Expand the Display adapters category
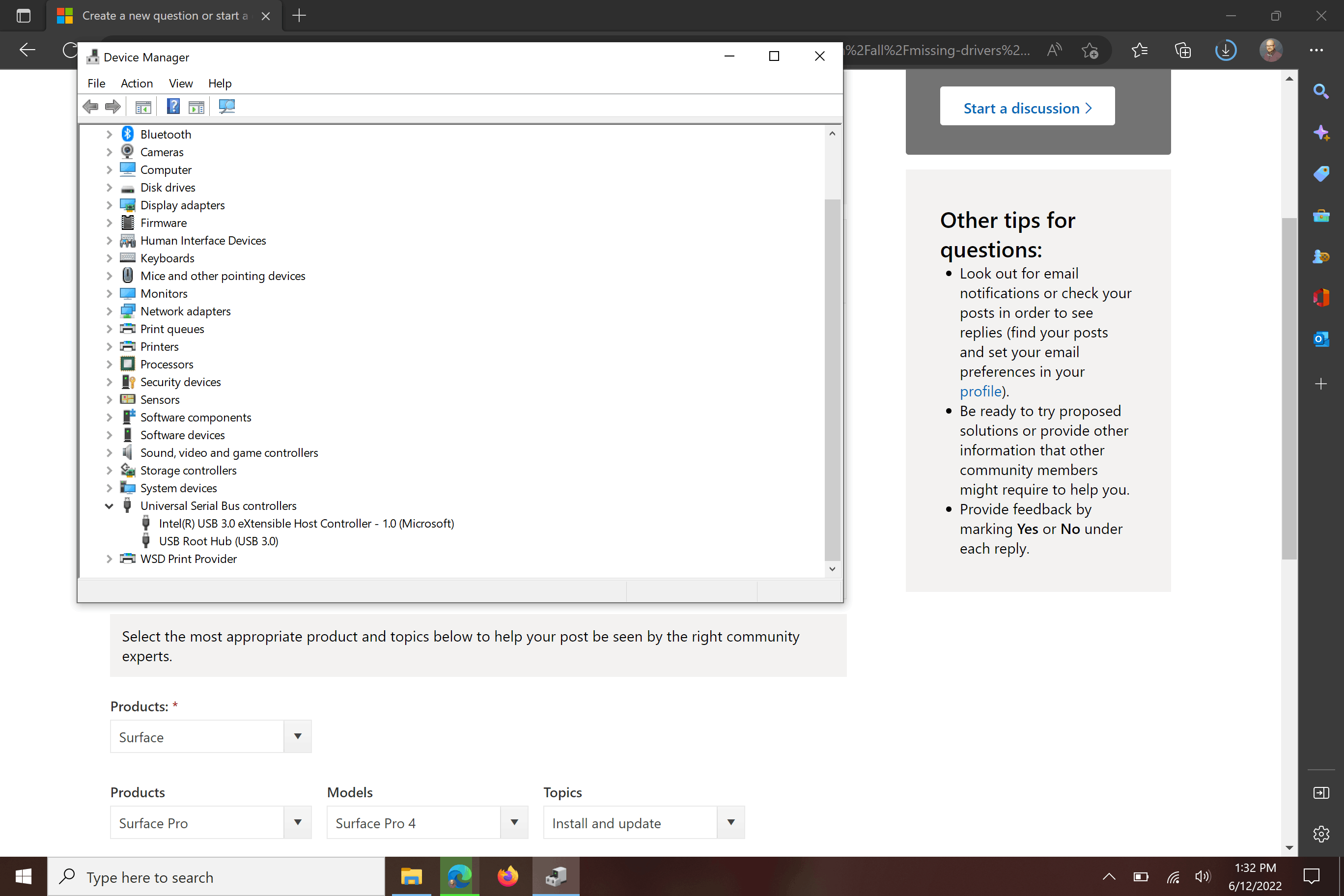The height and width of the screenshot is (896, 1344). tap(109, 205)
